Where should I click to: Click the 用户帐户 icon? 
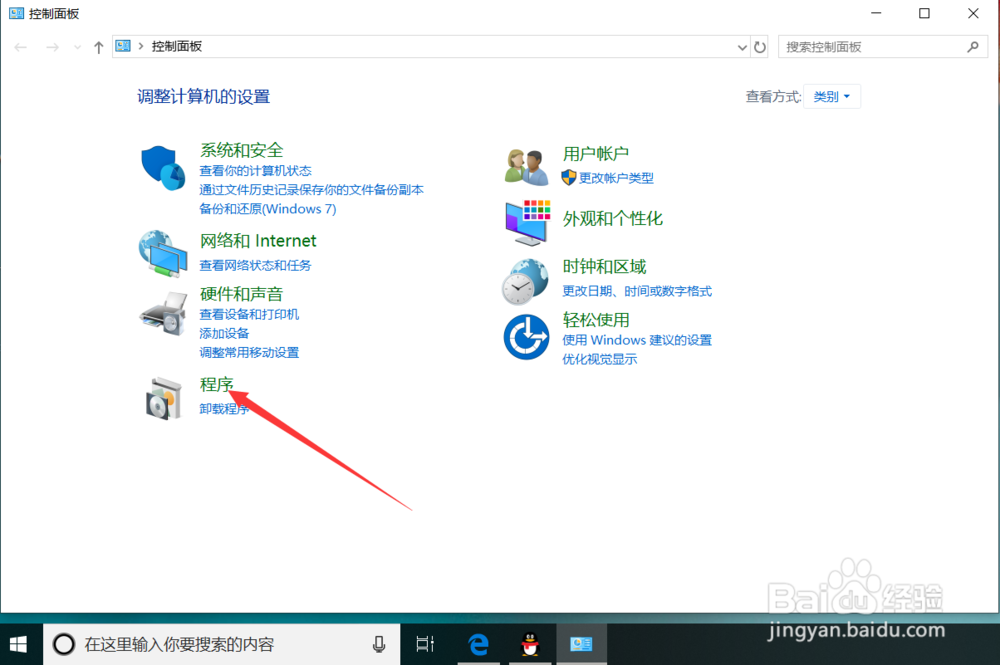pyautogui.click(x=526, y=166)
